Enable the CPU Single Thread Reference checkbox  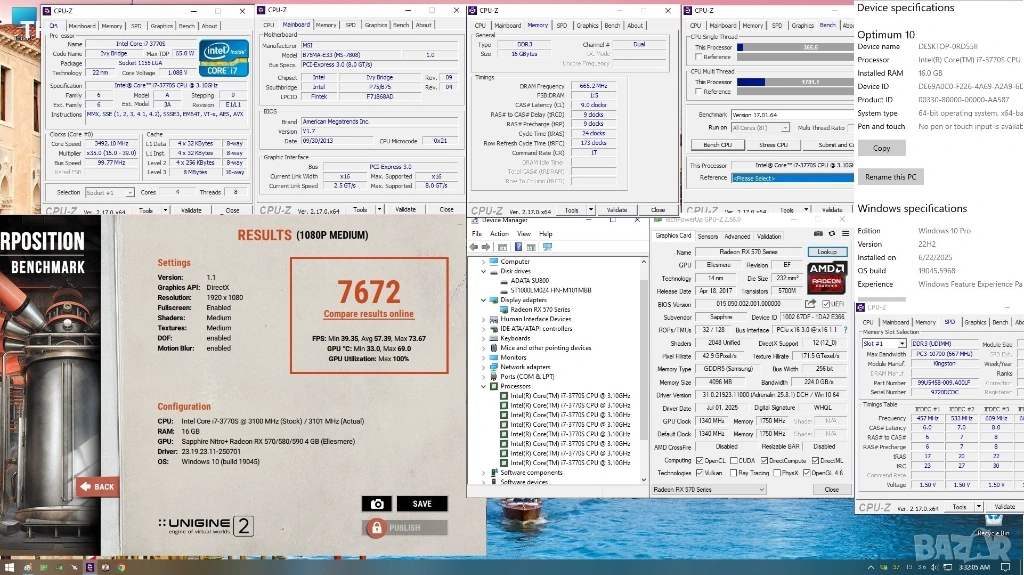pos(696,57)
